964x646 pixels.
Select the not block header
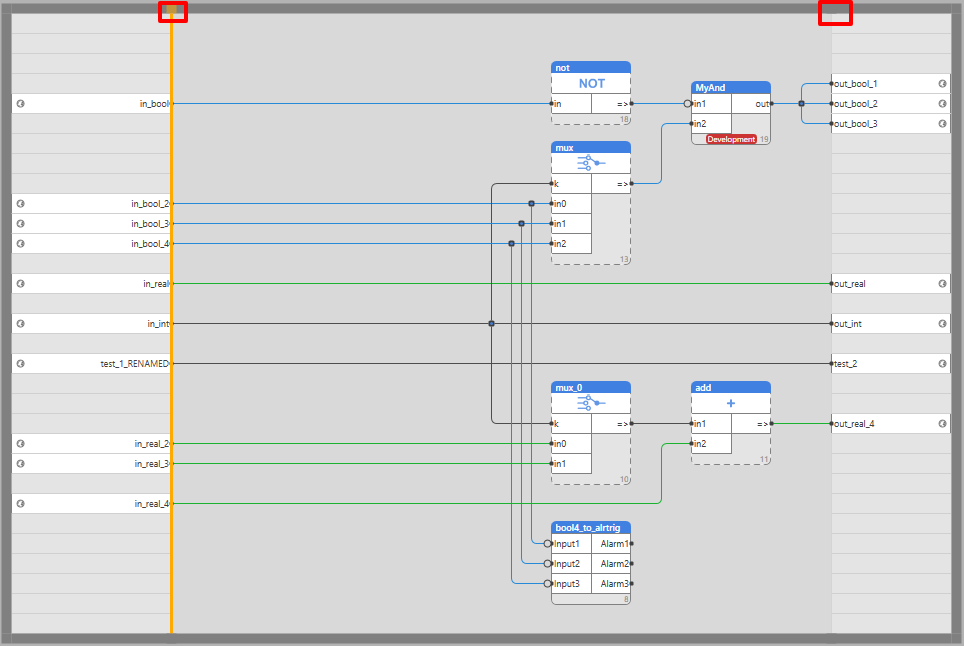(591, 68)
